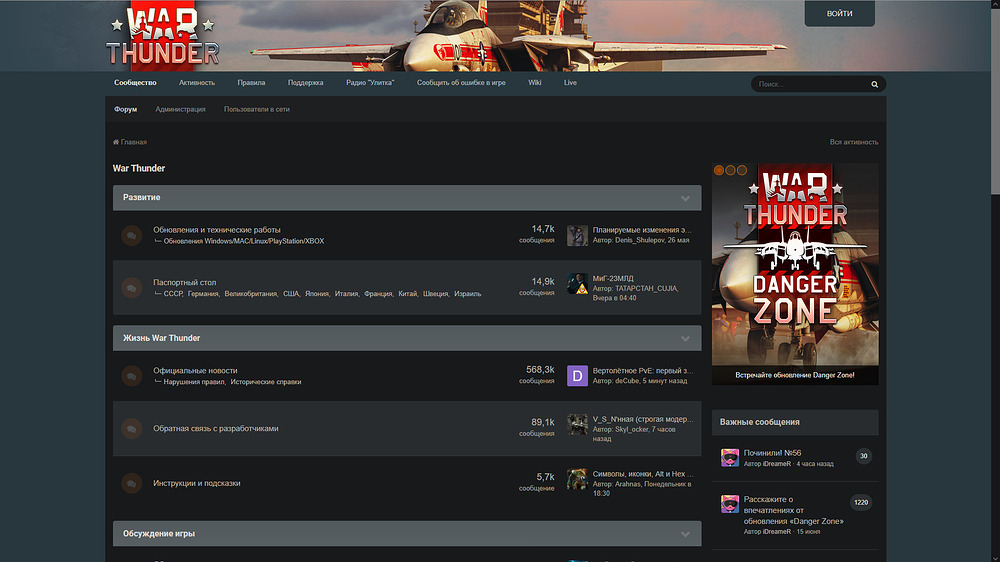
Task: Open Обратная связь с разработчиками forum
Action: 216,429
